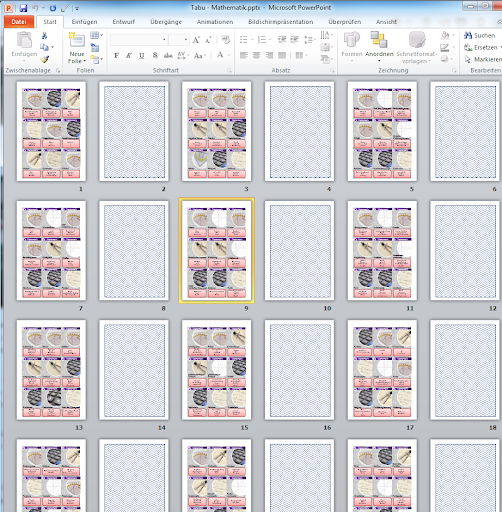Click the Redo icon in quick access toolbar
502x512 pixels.
(53, 8)
